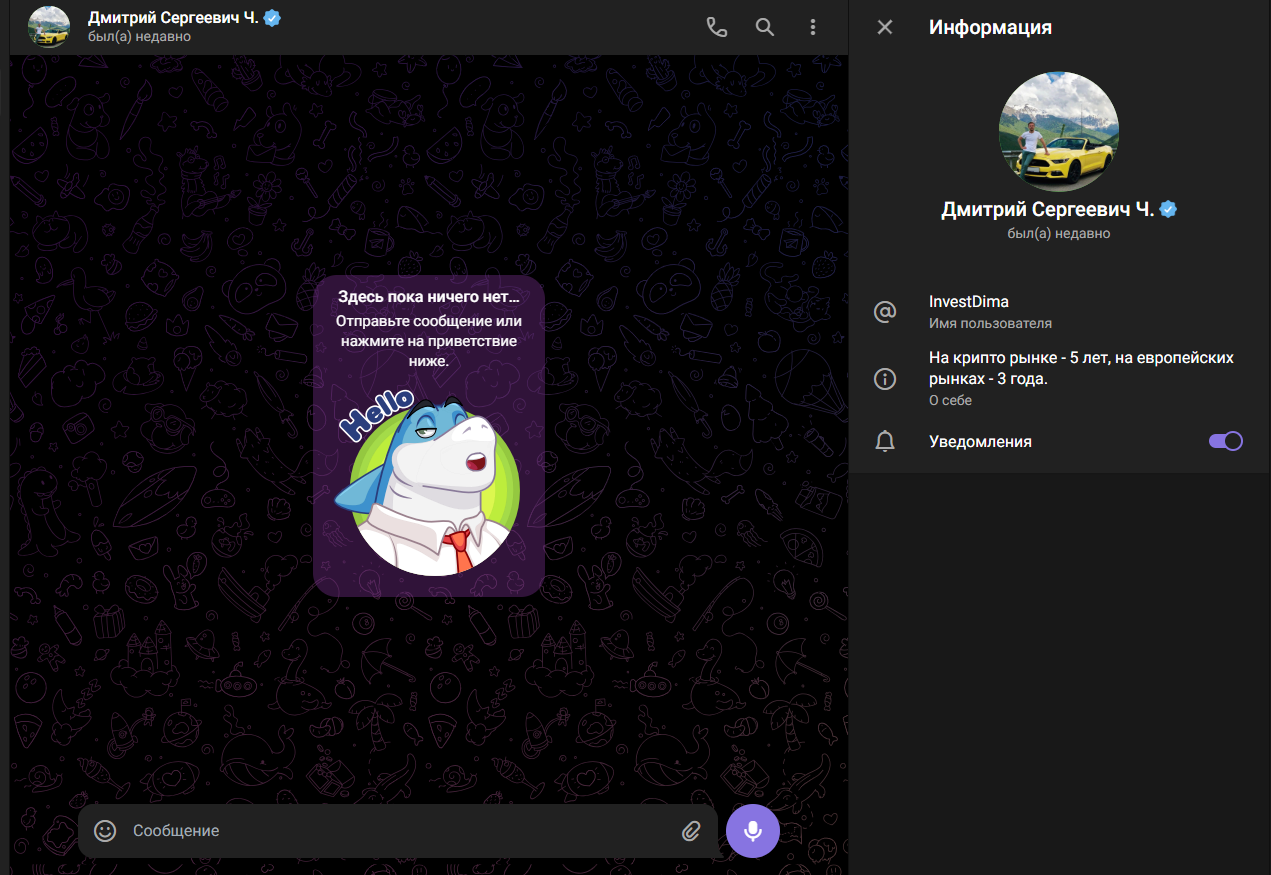Open the emoji picker smiley icon
The height and width of the screenshot is (875, 1271).
pyautogui.click(x=105, y=831)
